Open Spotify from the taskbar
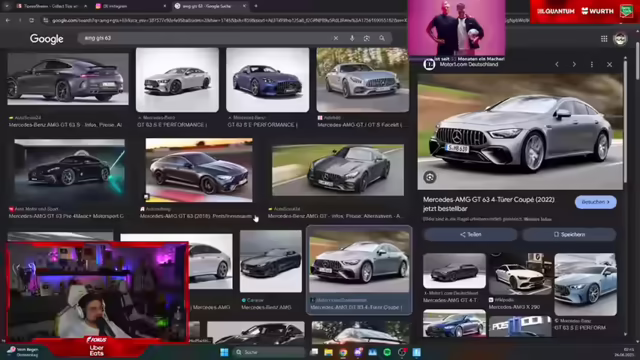This screenshot has height=360, width=640. click(387, 352)
